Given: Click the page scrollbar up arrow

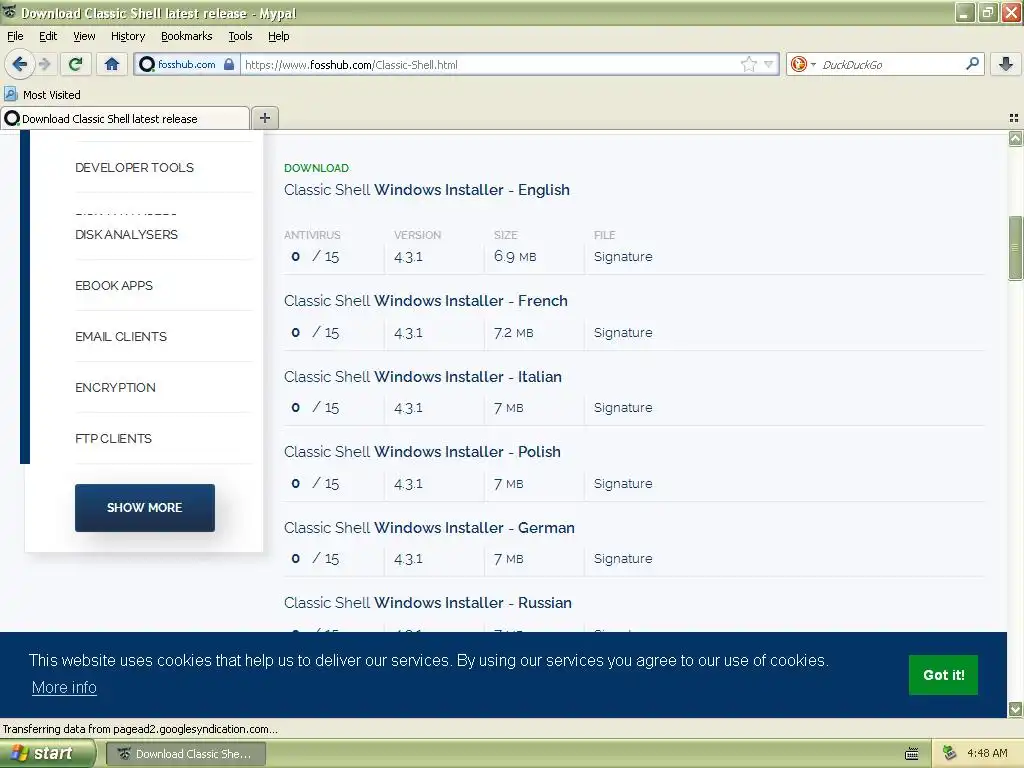Looking at the screenshot, I should [1015, 138].
